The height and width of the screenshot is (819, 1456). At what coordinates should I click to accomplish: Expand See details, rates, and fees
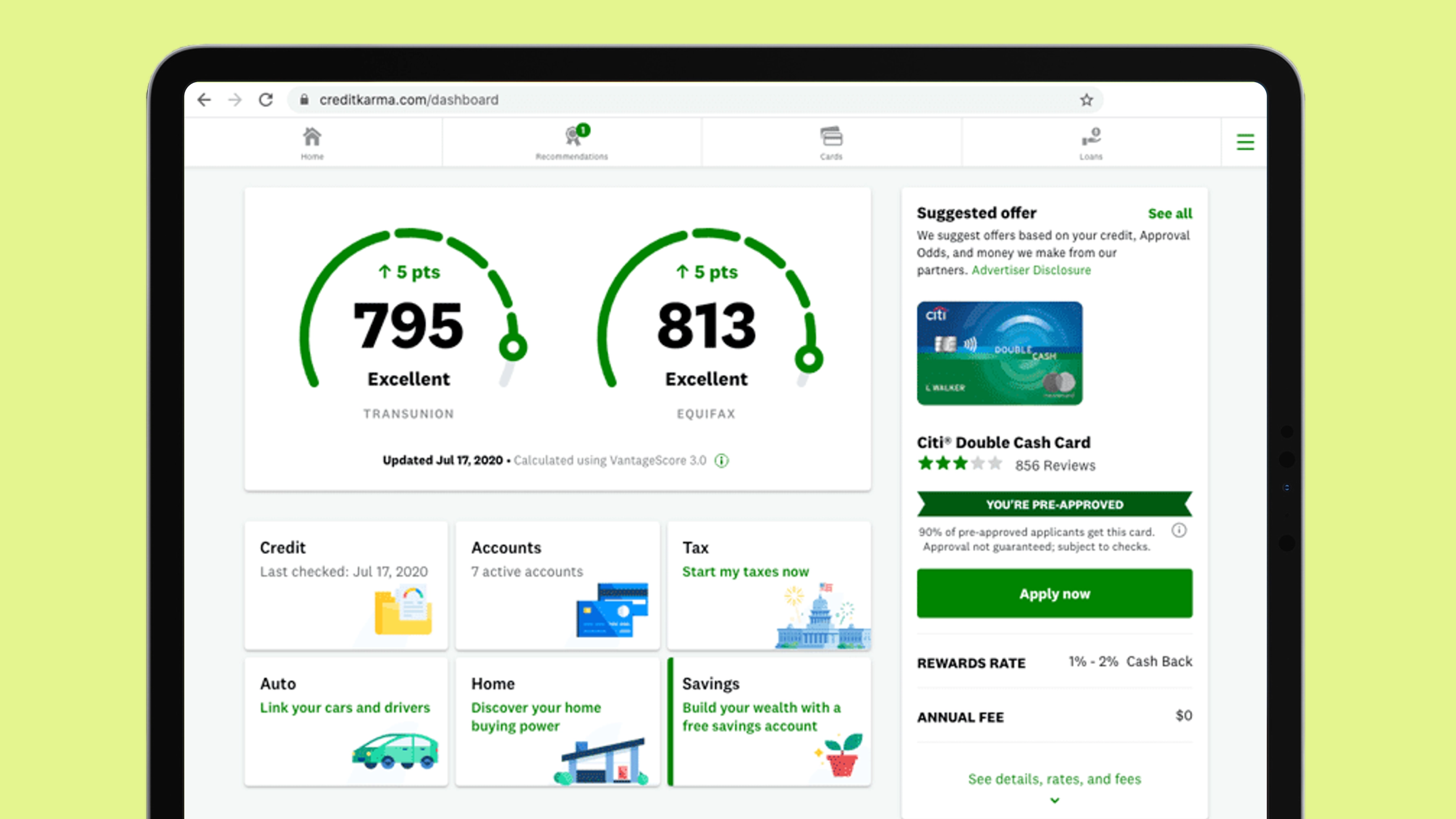click(1055, 779)
